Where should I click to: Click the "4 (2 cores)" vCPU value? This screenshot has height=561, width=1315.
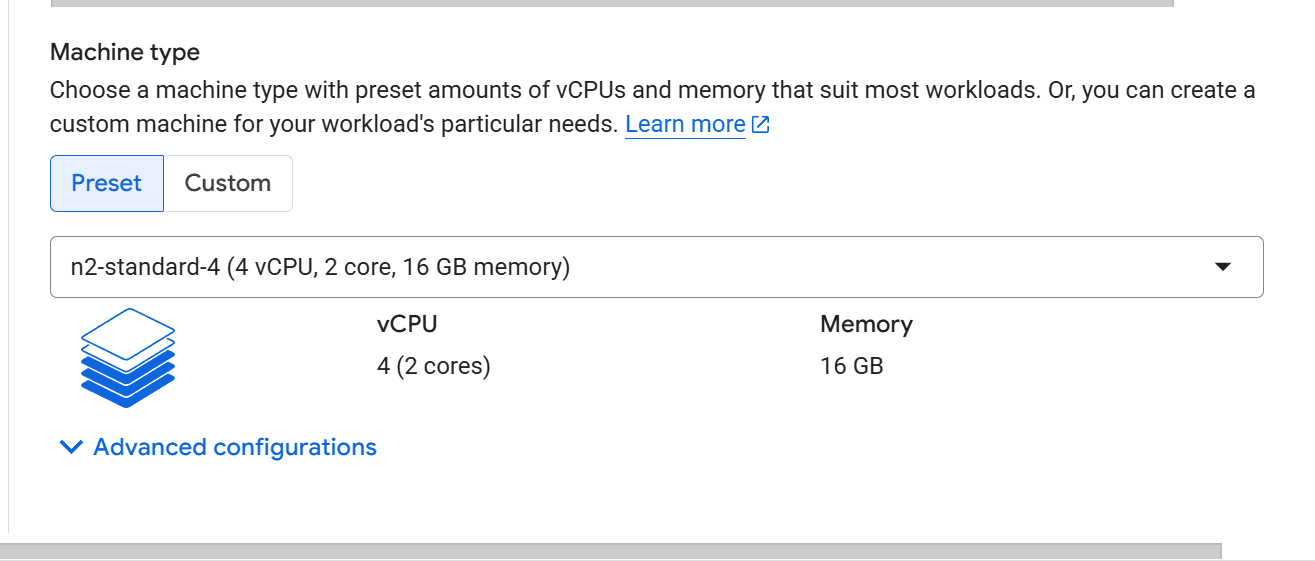pyautogui.click(x=434, y=366)
